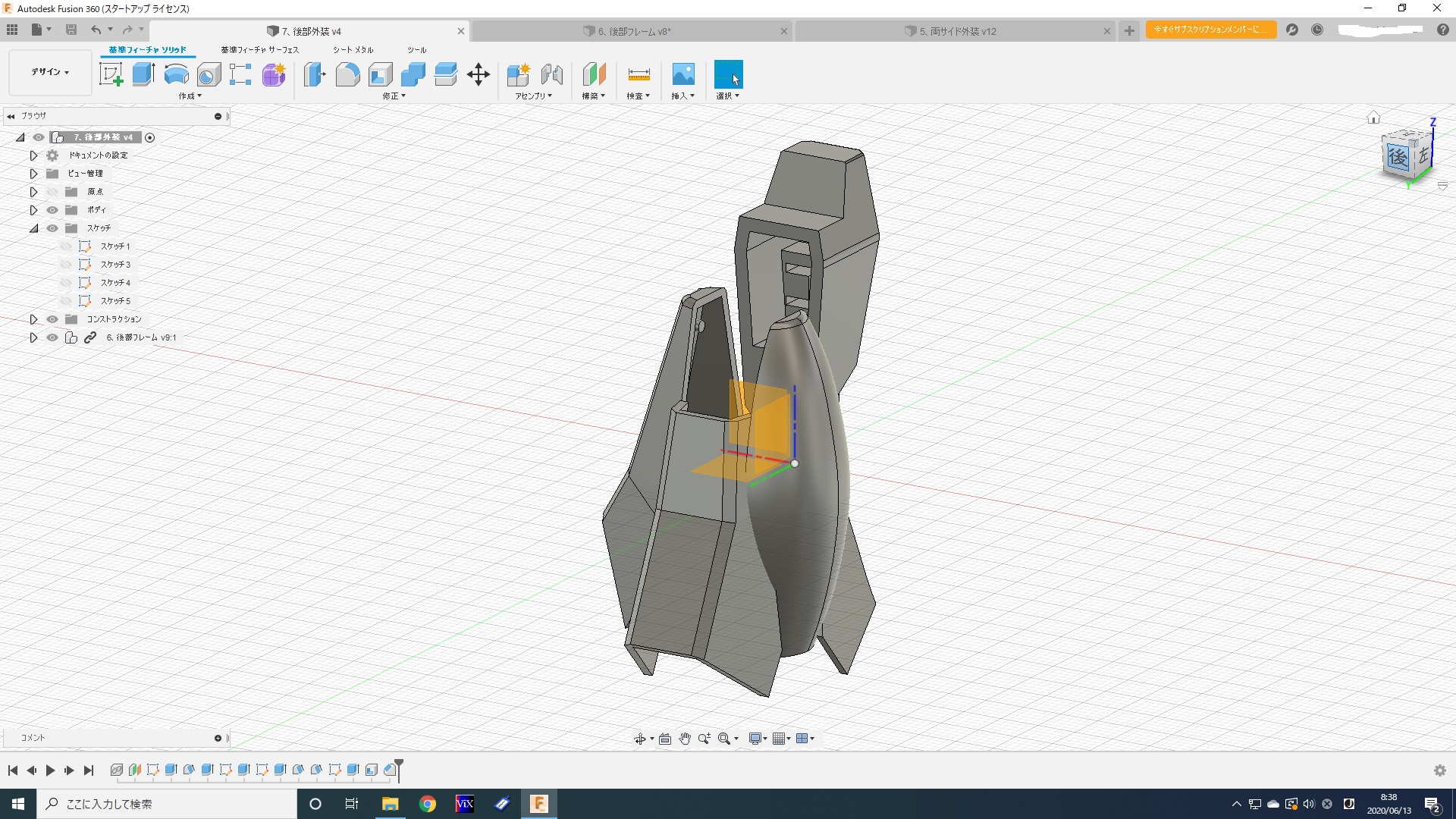1456x819 pixels.
Task: Toggle visibility of コンストラクション folder
Action: click(52, 319)
